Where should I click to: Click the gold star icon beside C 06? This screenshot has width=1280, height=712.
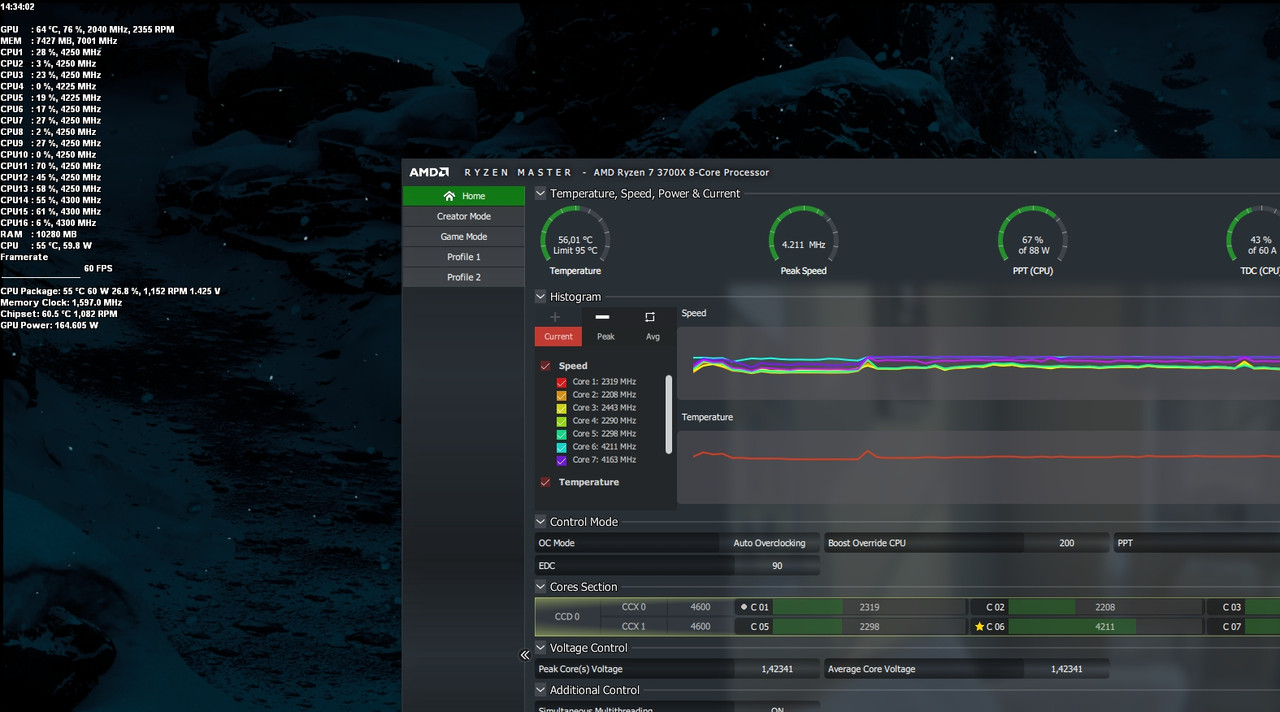tap(979, 627)
